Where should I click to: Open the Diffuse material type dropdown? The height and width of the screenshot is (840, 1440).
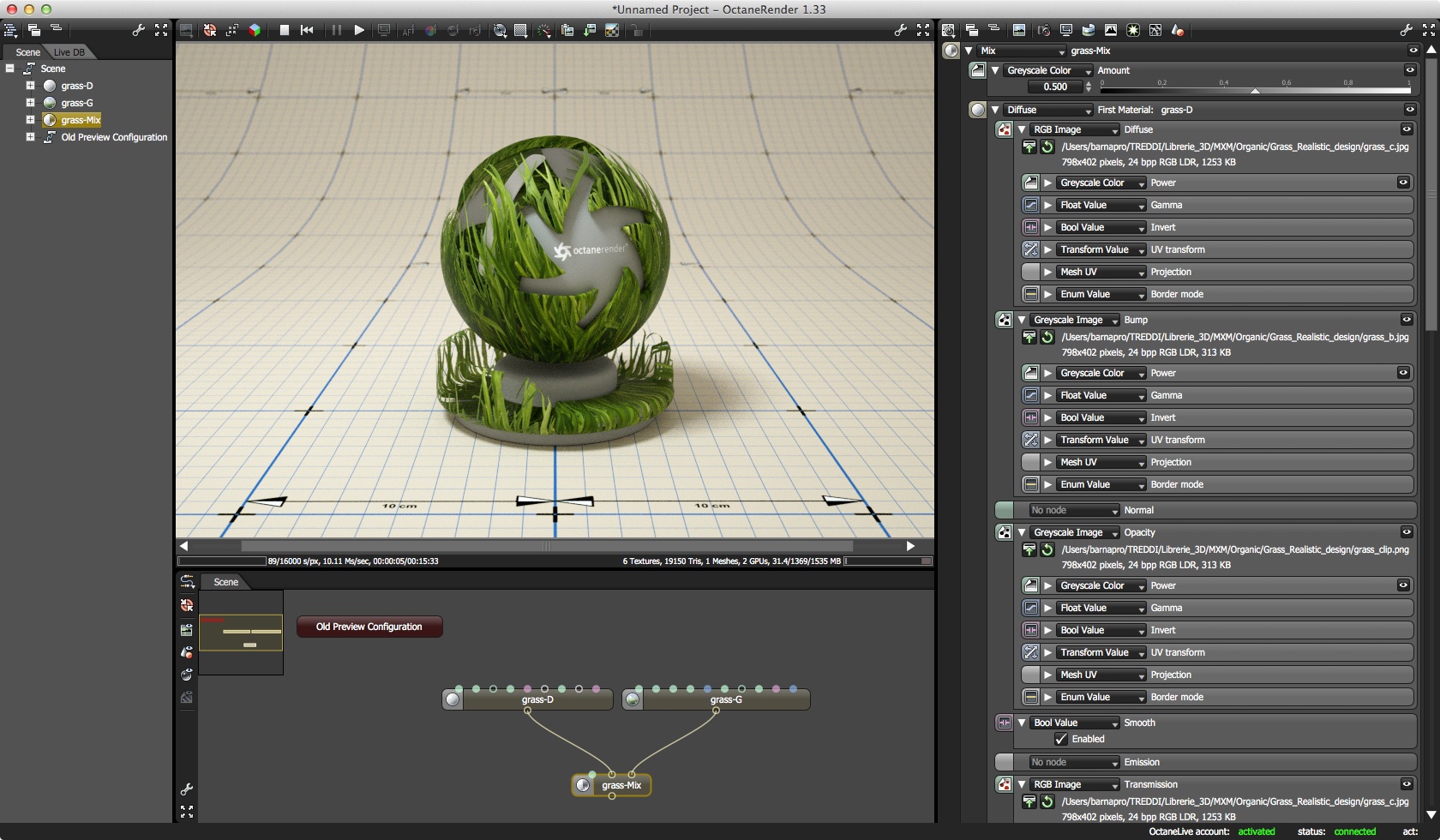[1049, 110]
